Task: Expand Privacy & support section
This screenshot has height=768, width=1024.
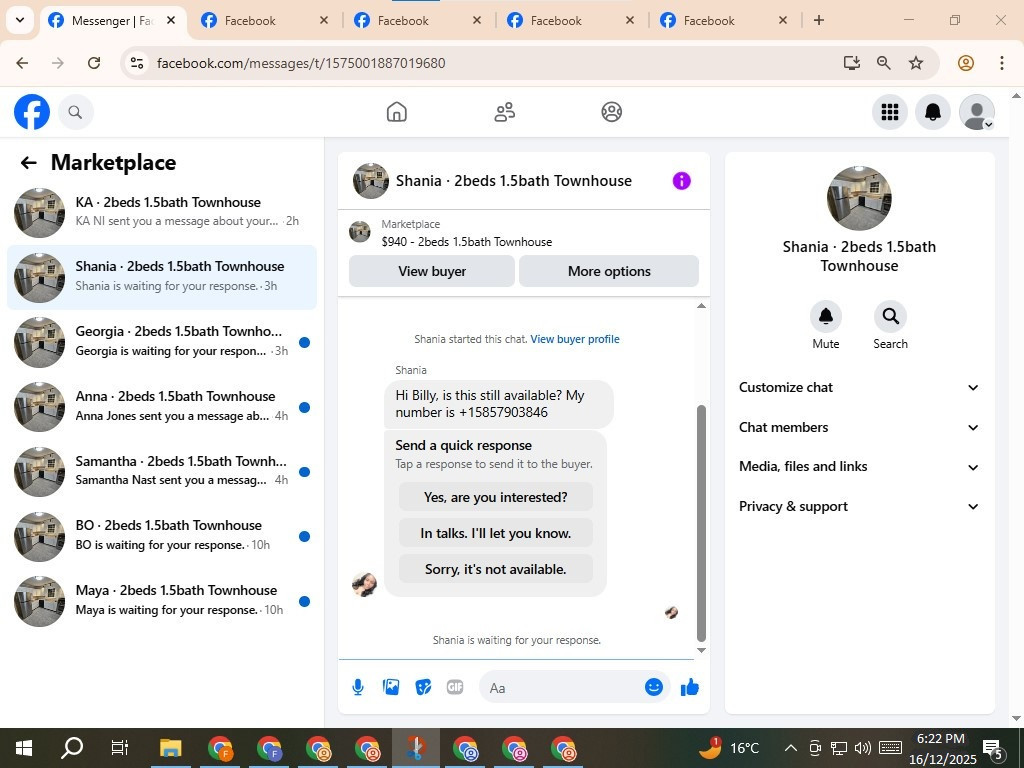Action: (x=859, y=507)
